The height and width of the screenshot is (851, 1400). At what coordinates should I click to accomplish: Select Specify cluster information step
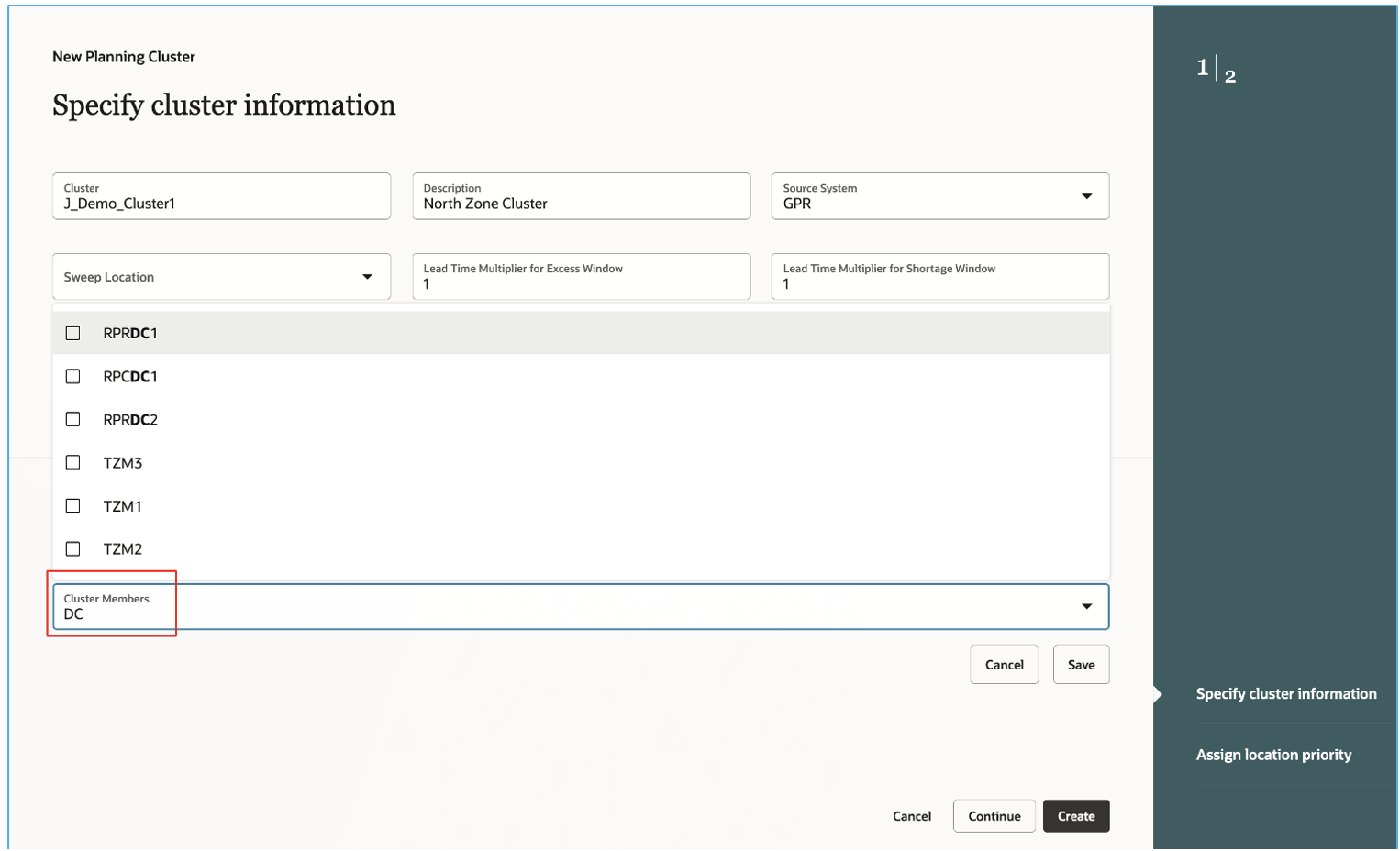pos(1285,694)
